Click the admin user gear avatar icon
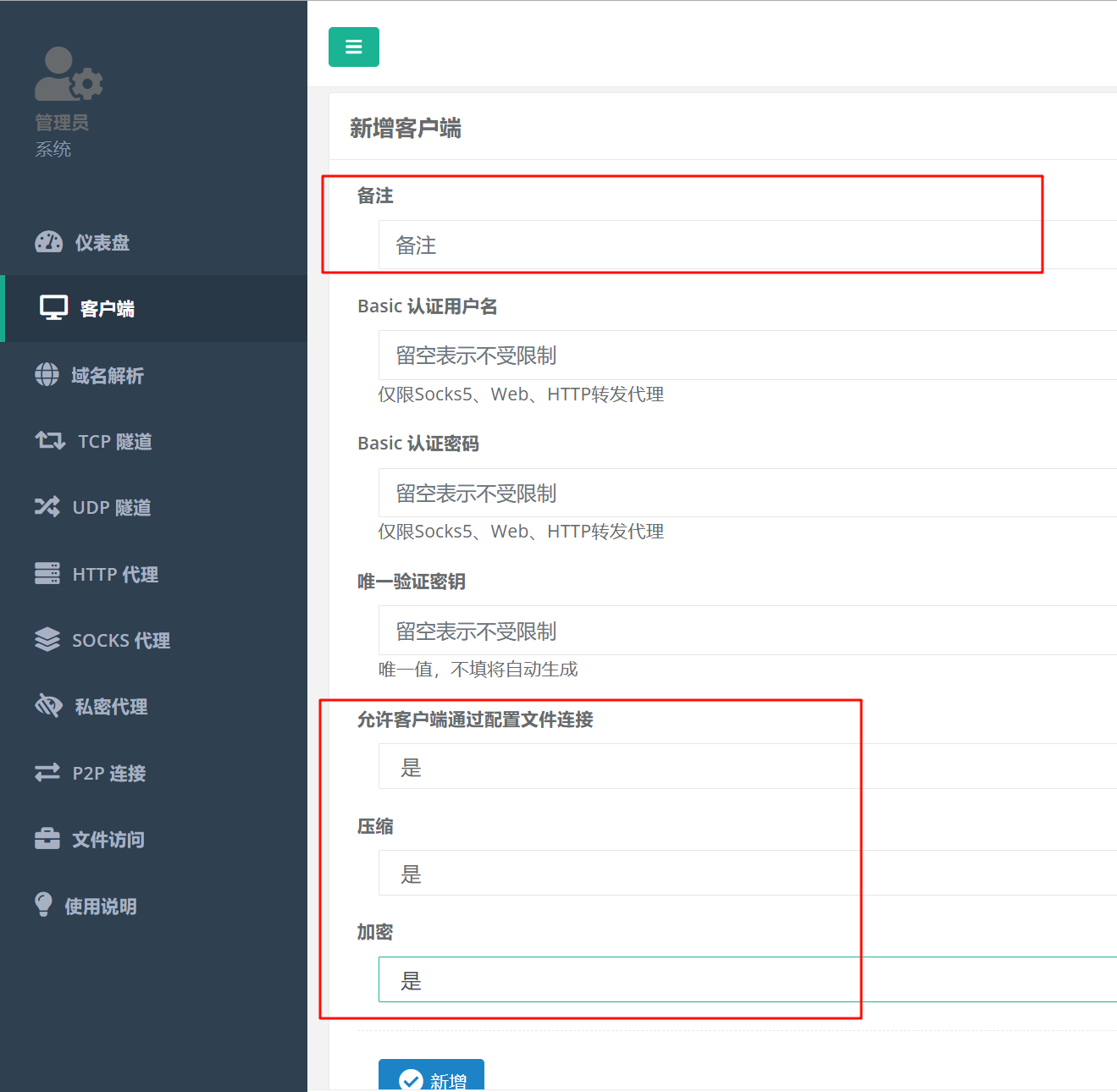The width and height of the screenshot is (1117, 1092). 69,74
